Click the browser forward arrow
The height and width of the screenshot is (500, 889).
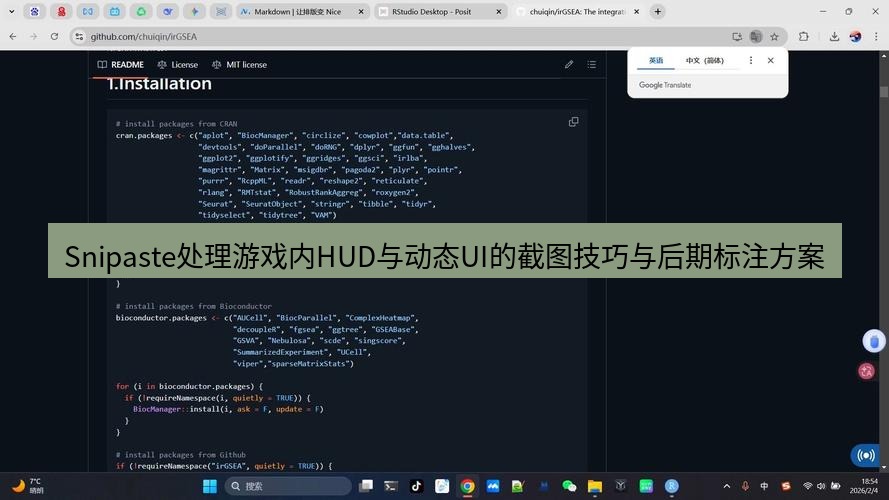click(x=33, y=36)
